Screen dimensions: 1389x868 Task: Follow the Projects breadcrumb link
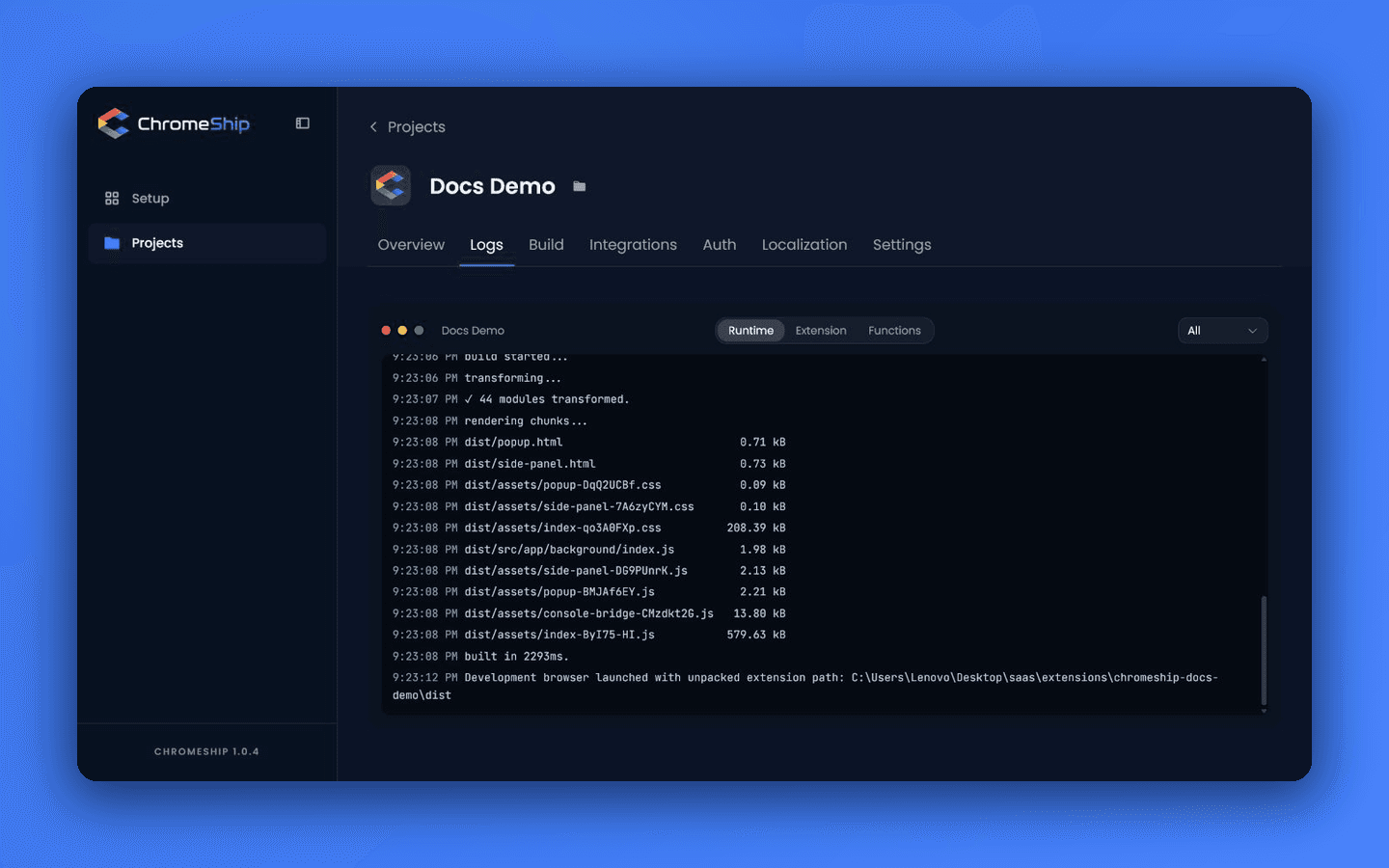[417, 127]
